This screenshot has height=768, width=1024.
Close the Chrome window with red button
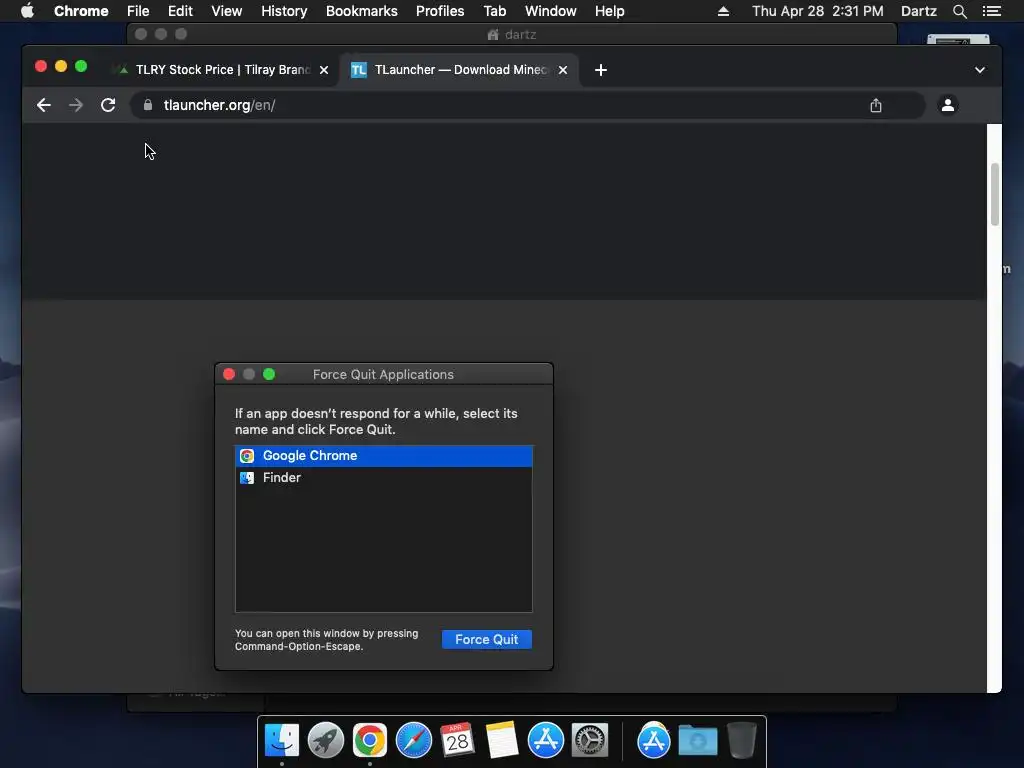[40, 66]
